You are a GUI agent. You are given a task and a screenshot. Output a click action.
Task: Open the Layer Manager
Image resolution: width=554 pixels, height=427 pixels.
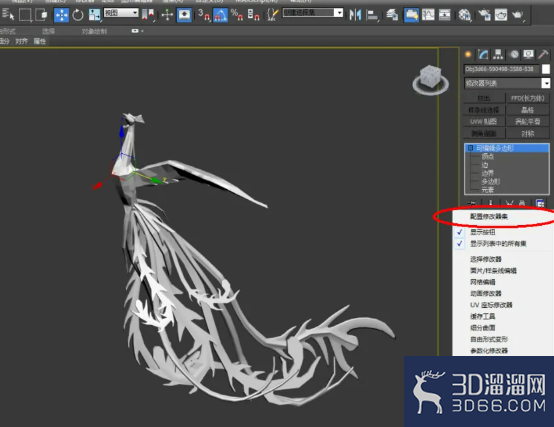(392, 15)
